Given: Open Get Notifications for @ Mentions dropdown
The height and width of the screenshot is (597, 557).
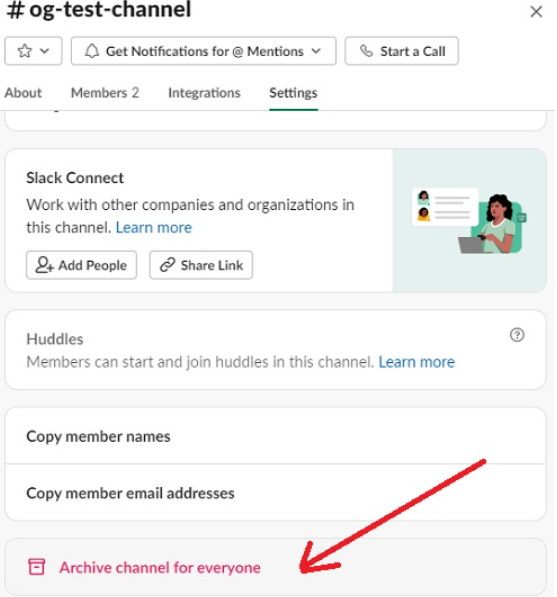Looking at the screenshot, I should (x=203, y=51).
